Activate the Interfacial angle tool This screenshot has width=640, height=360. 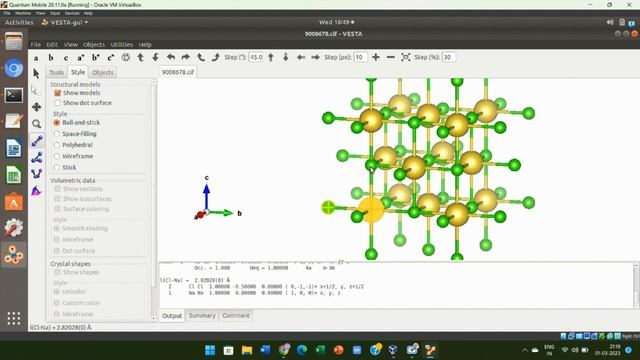(36, 191)
